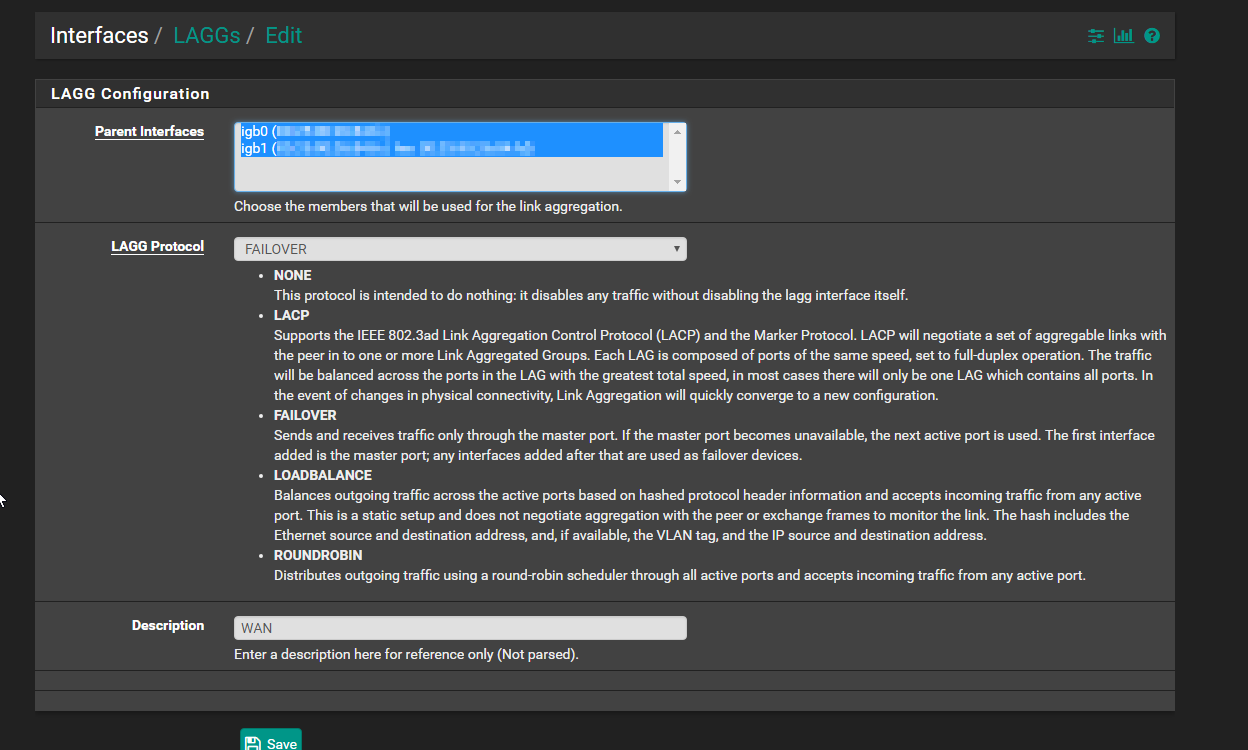Viewport: 1248px width, 750px height.
Task: Click the floppy disk icon on Save
Action: click(x=253, y=743)
